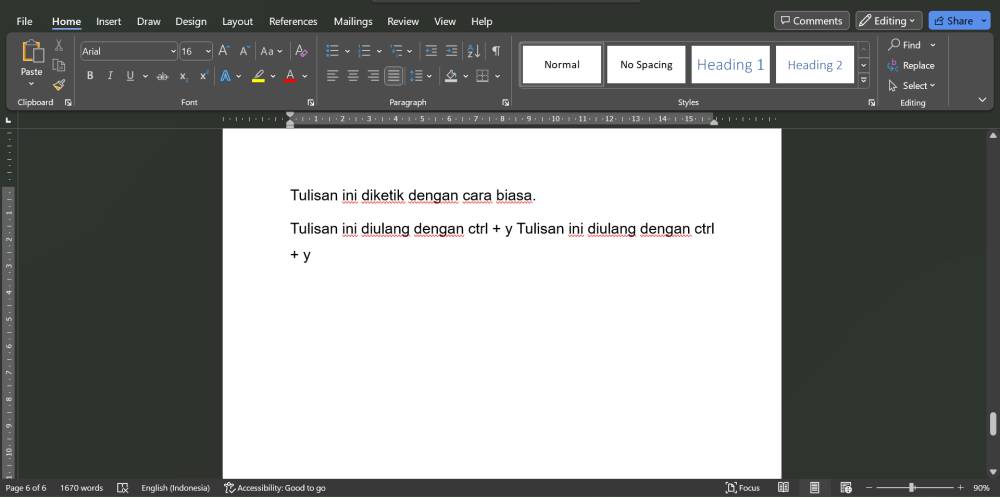Click the zoom slider in status bar
The height and width of the screenshot is (497, 1000).
pyautogui.click(x=912, y=488)
